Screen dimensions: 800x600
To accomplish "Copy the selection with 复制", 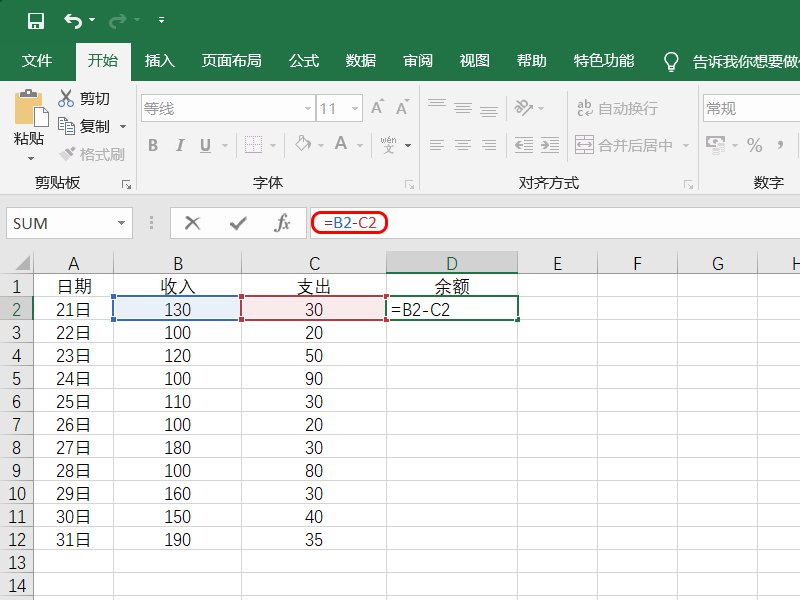I will point(94,126).
